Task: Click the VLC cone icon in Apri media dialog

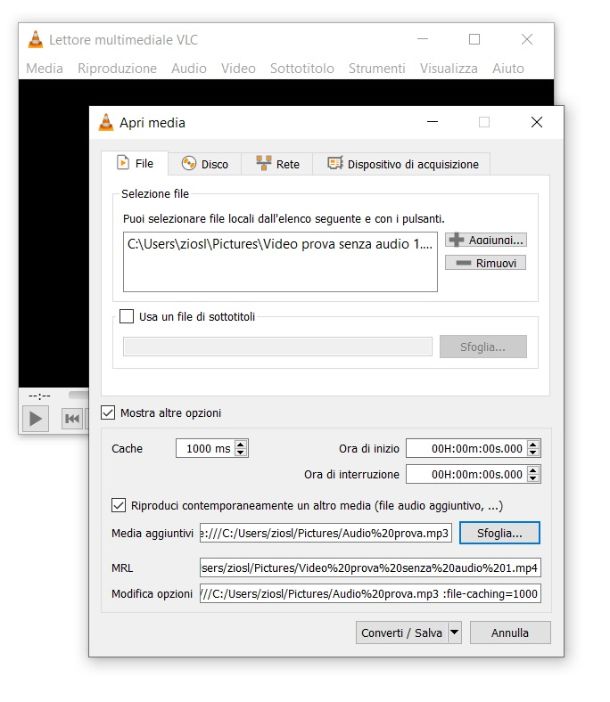Action: point(106,123)
